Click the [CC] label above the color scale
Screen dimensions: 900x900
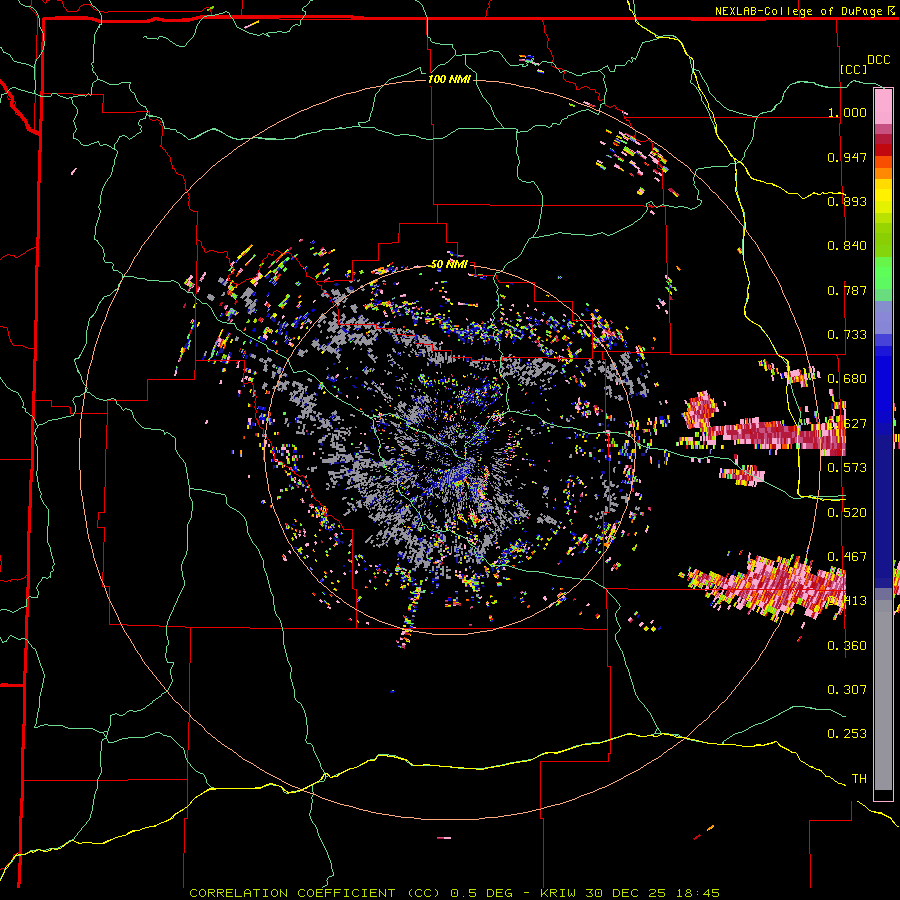coord(854,69)
